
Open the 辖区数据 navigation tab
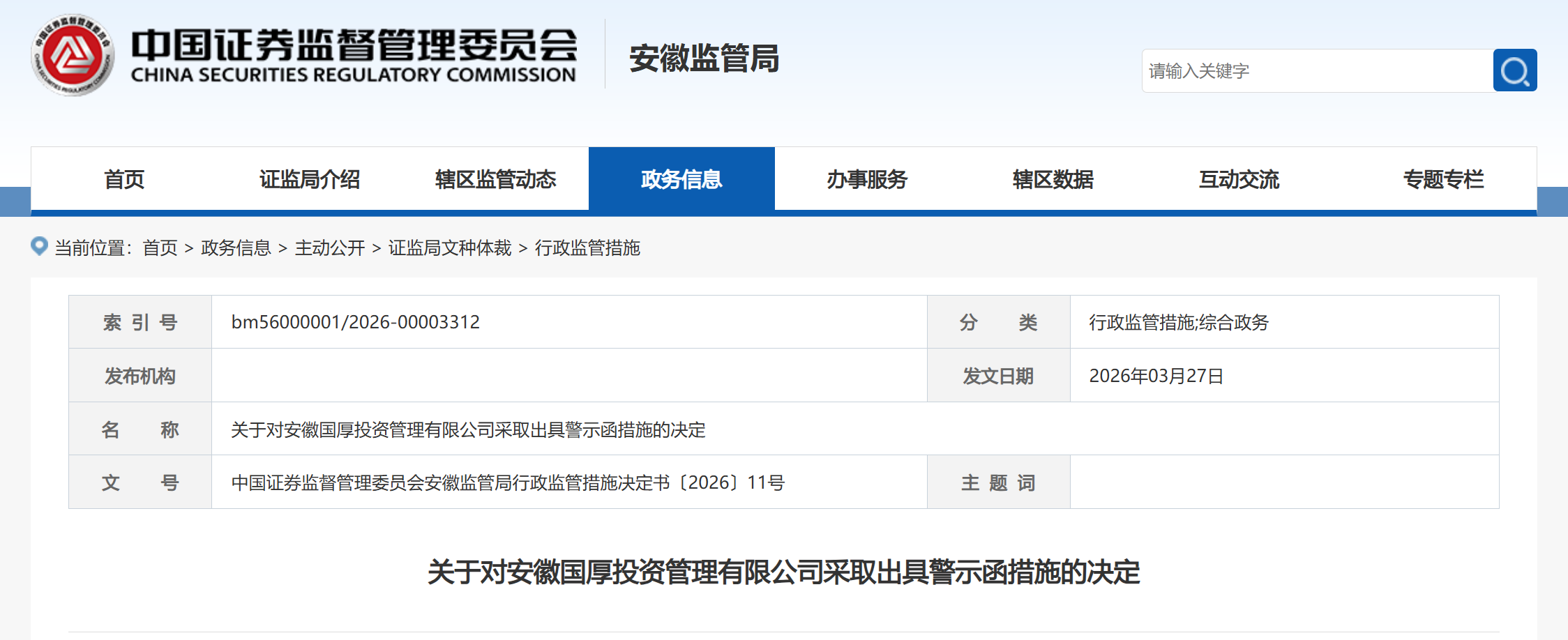coord(1053,179)
